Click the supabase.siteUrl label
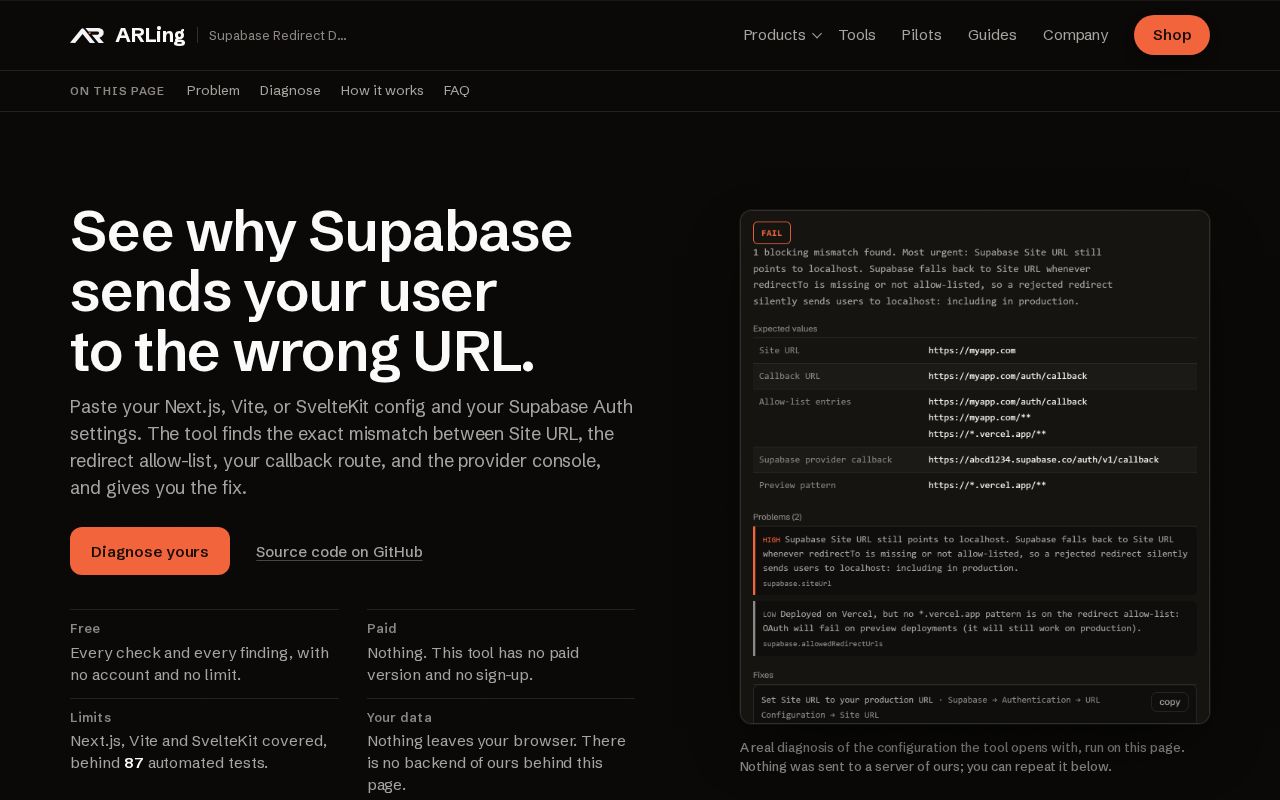Screen dimensions: 1280x800 click(797, 583)
